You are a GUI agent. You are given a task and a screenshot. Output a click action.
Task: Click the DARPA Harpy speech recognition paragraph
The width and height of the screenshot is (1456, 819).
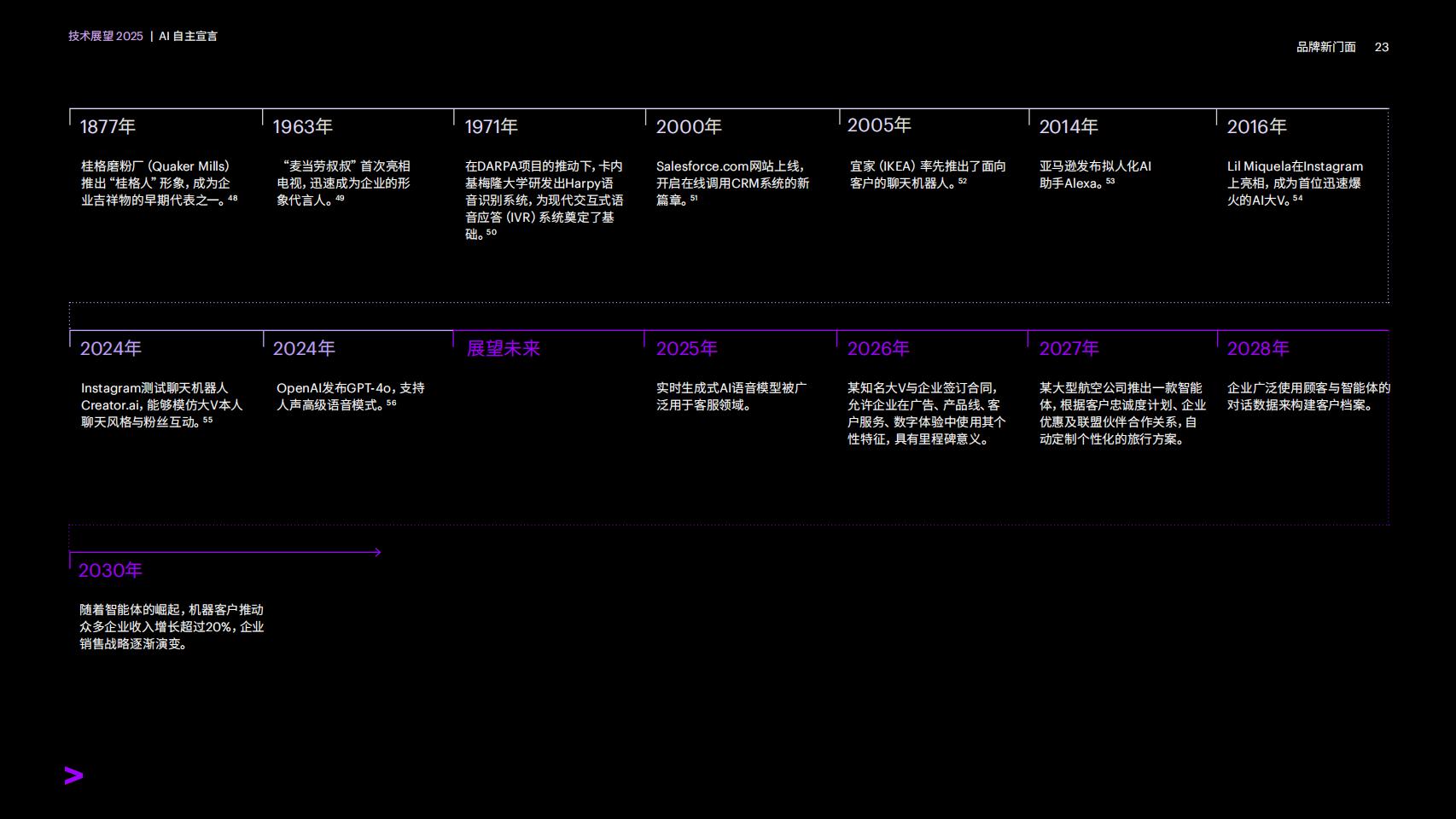[x=544, y=200]
